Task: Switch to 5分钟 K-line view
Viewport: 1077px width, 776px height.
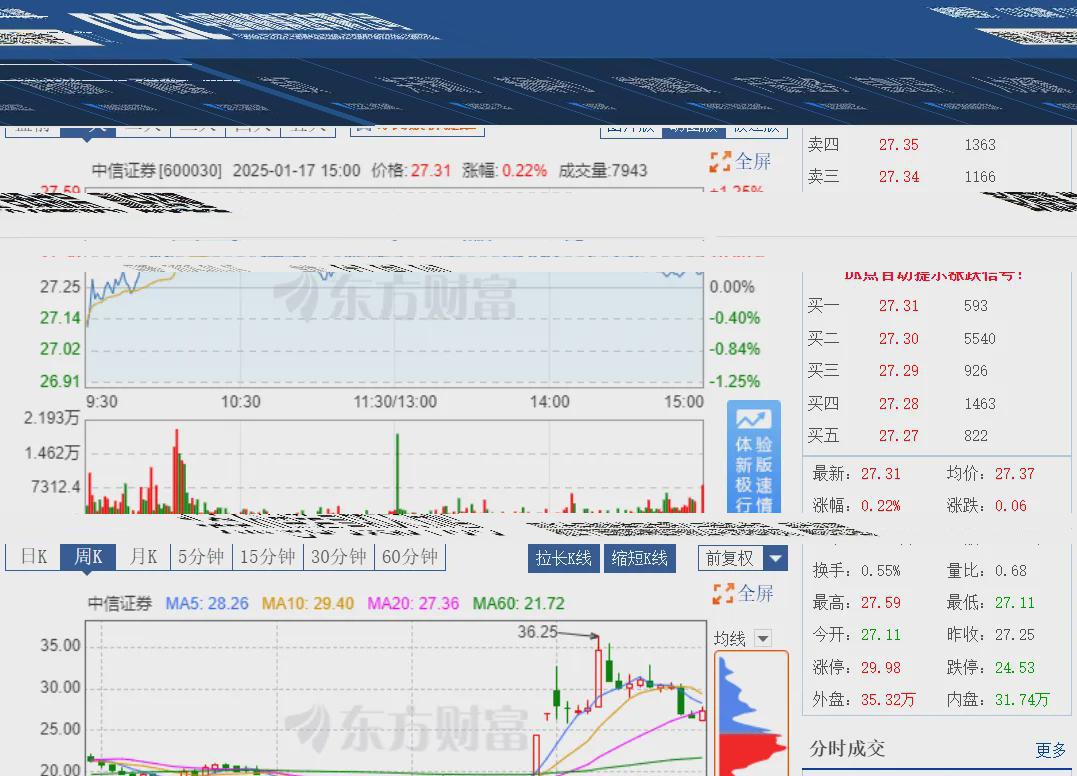Action: 201,557
